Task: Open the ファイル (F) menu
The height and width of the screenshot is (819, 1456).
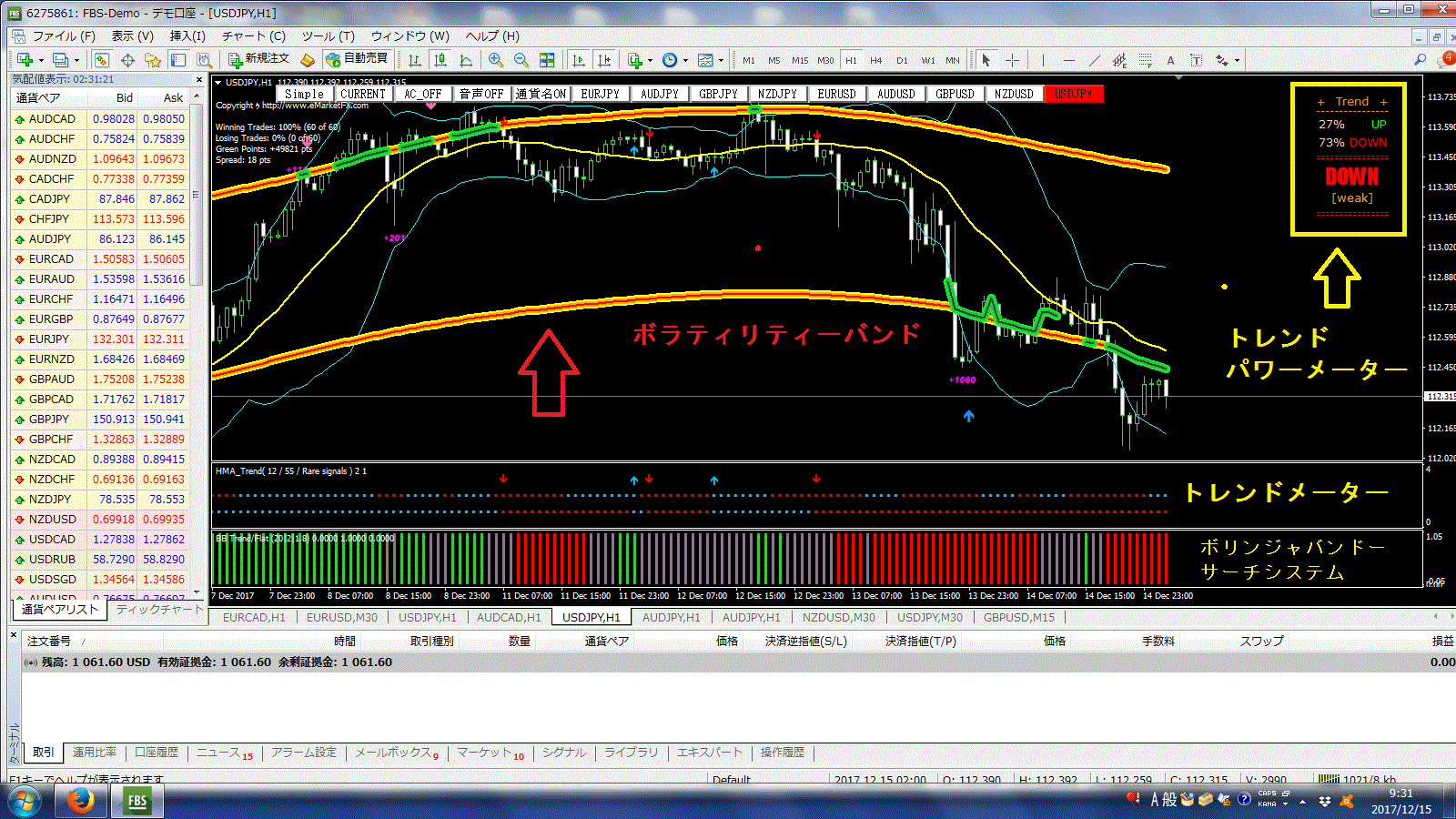Action: click(64, 36)
